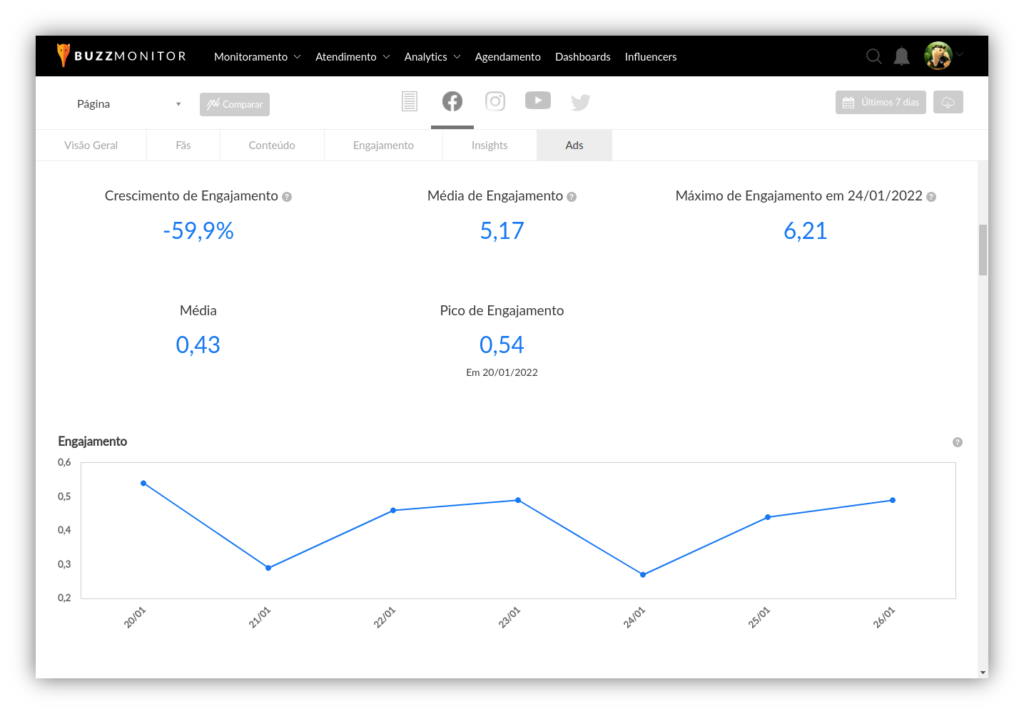1024x714 pixels.
Task: Expand the Monitoramento menu
Action: point(257,57)
